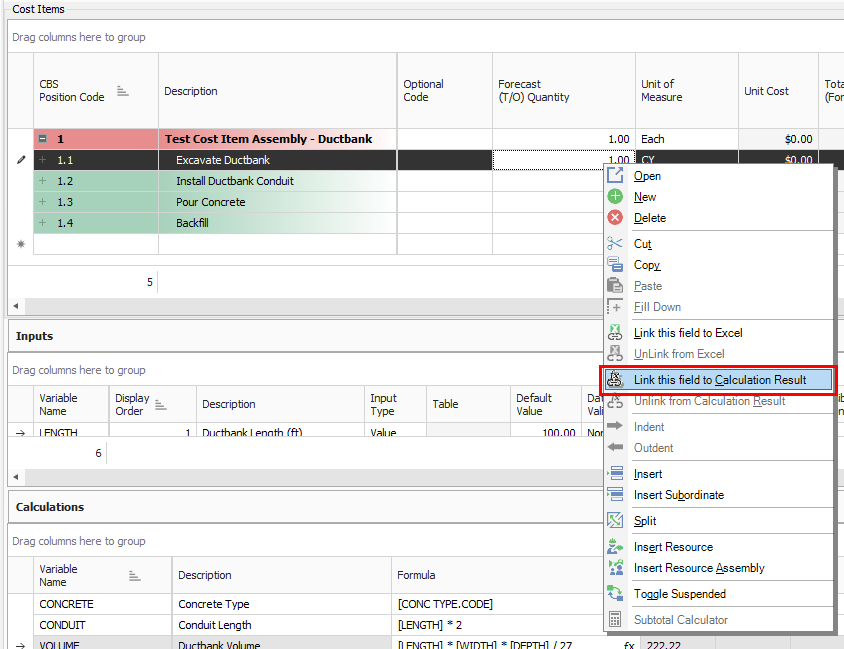This screenshot has width=844, height=649.
Task: Click the Link this field to Excel icon
Action: click(615, 333)
